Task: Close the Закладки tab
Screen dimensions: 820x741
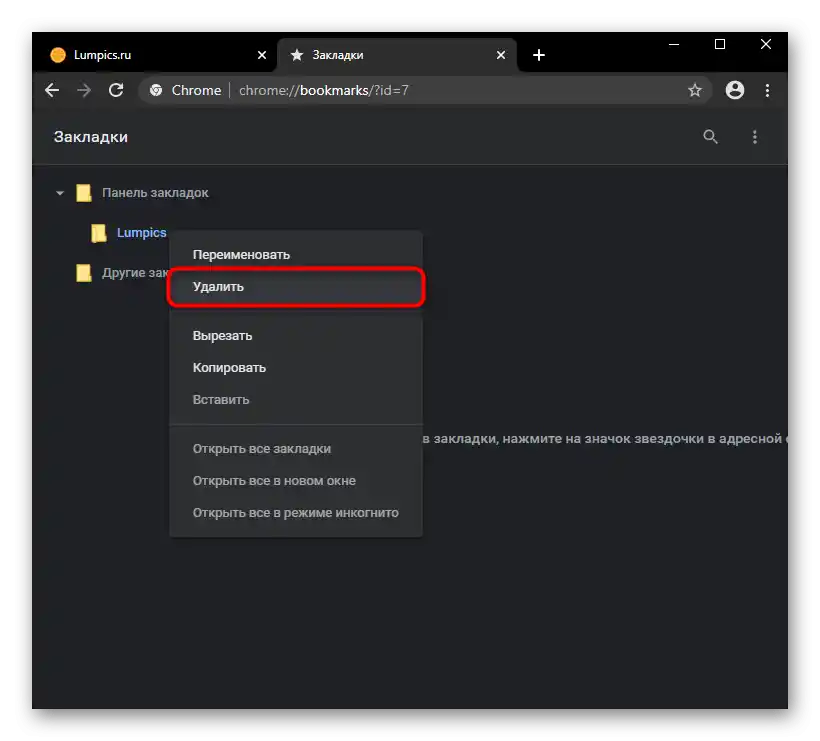Action: [x=501, y=55]
